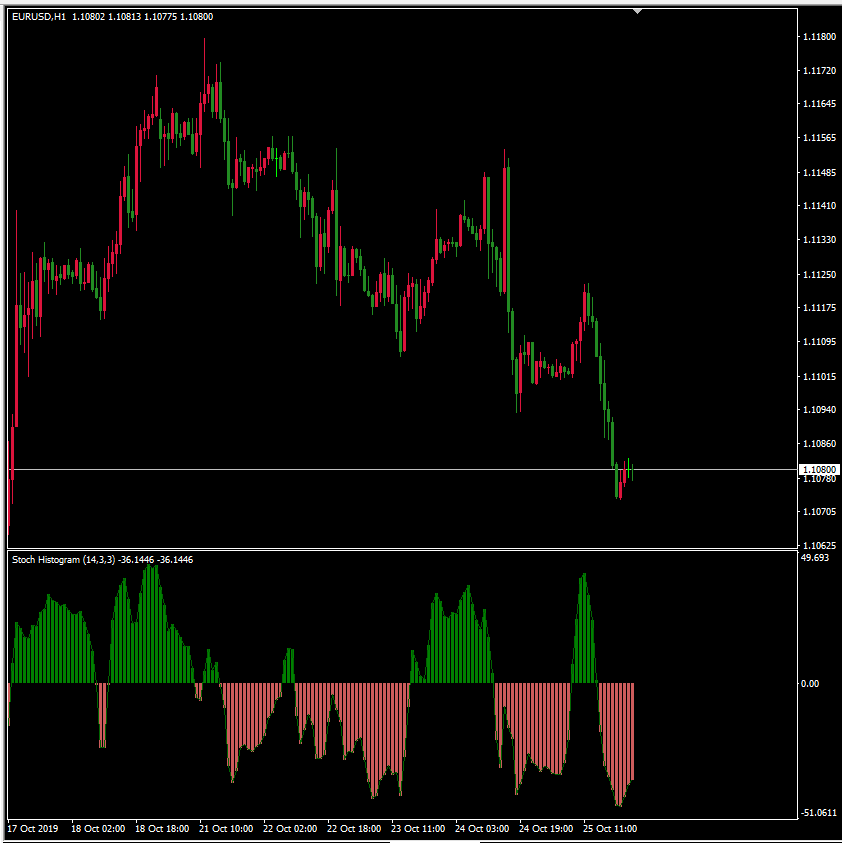This screenshot has height=843, width=842.
Task: Click the chart shift triangle marker at top
Action: point(637,11)
